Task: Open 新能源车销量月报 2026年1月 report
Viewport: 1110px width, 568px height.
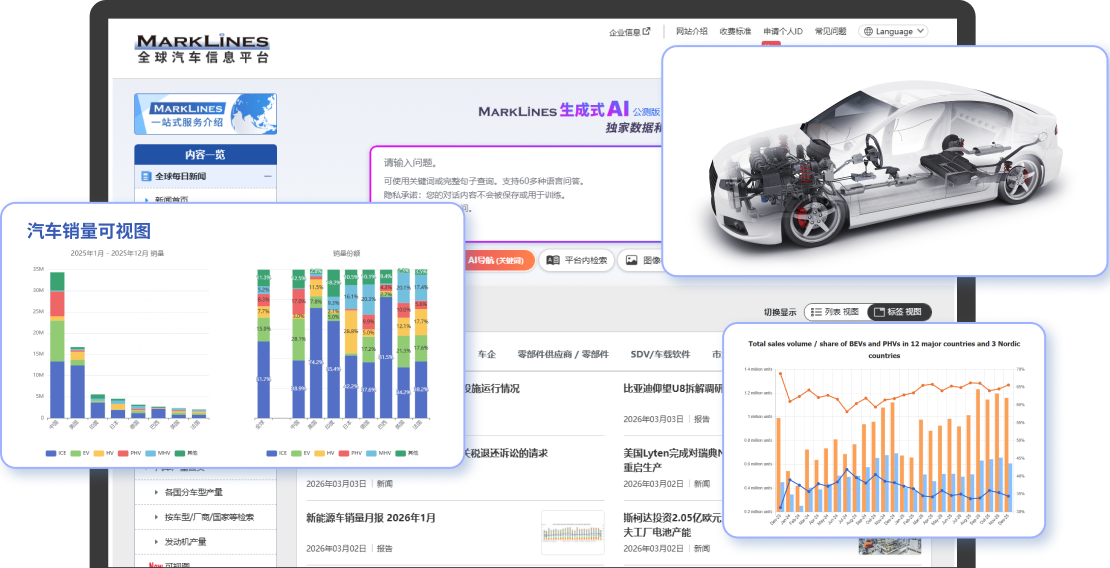Action: (371, 518)
